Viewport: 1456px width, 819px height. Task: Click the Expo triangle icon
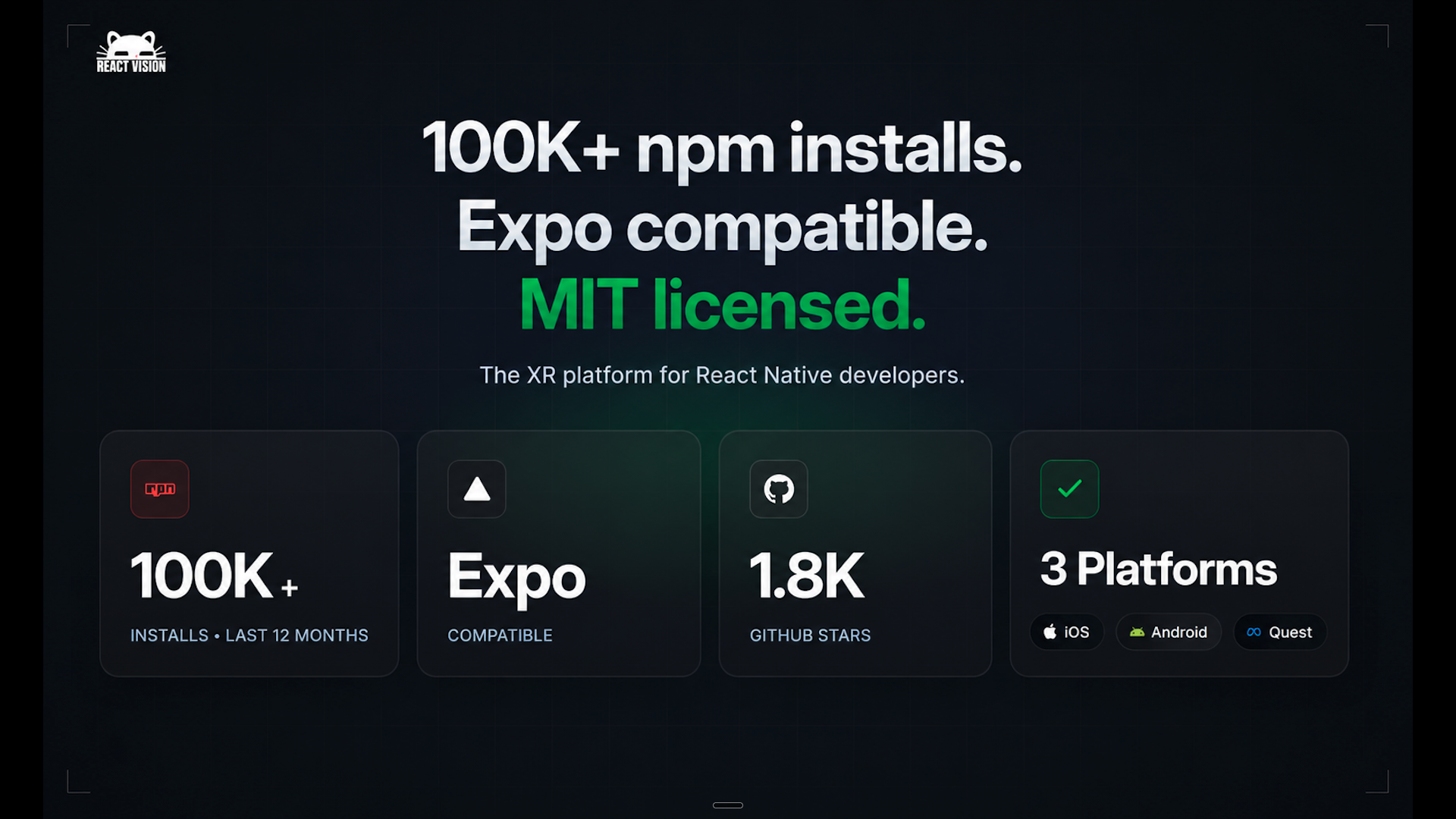point(476,489)
